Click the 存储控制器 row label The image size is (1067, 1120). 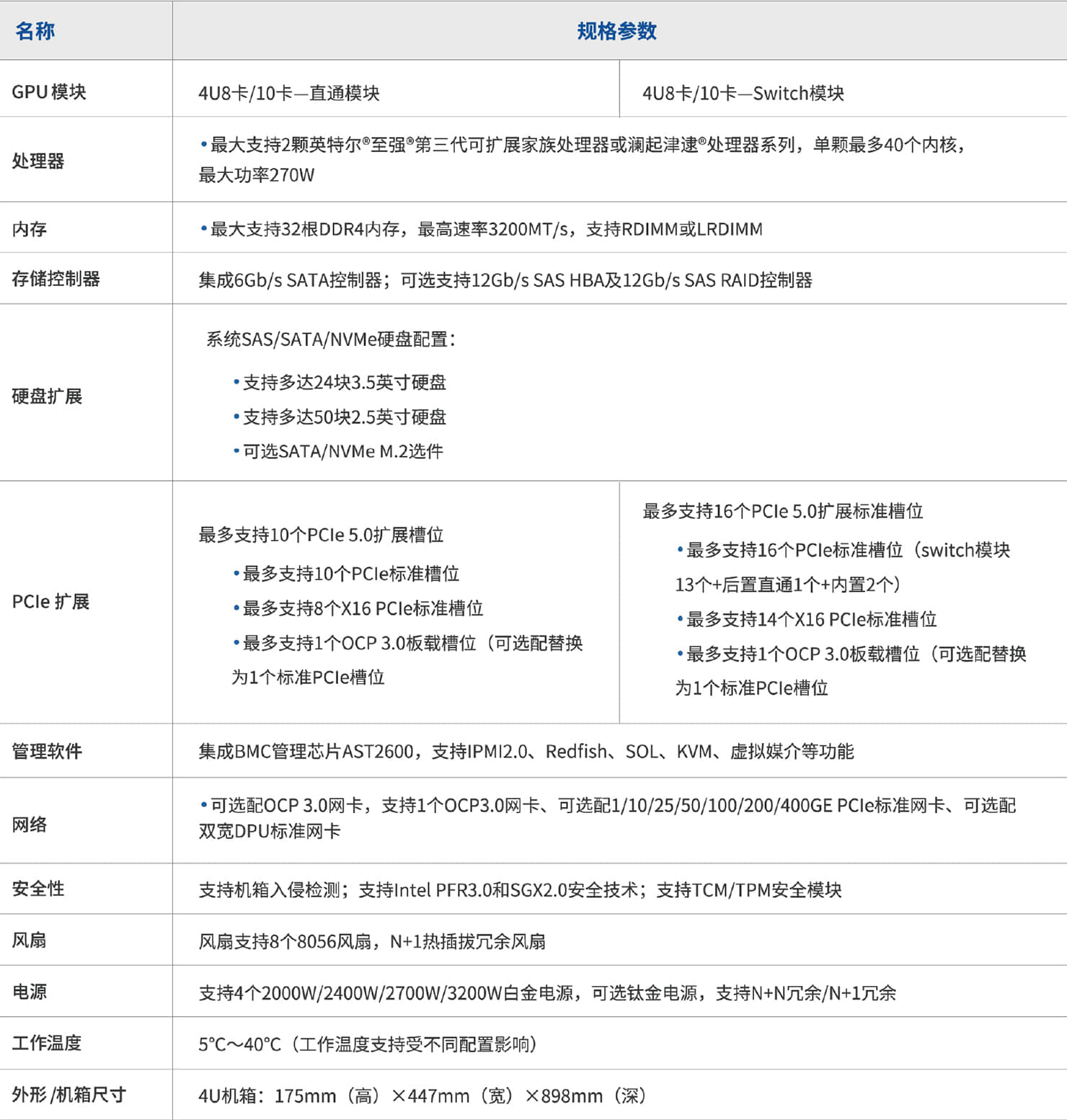[56, 279]
